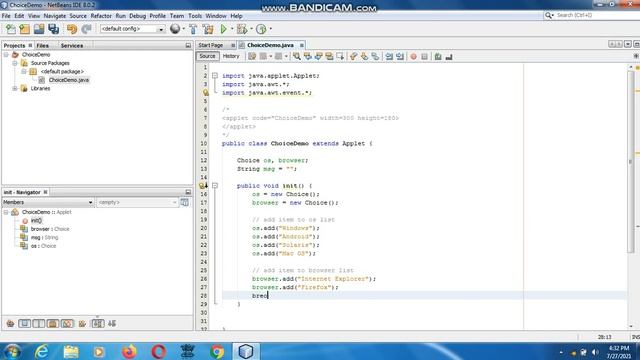Switch to the Files tab
640x360 pixels.
tap(42, 46)
